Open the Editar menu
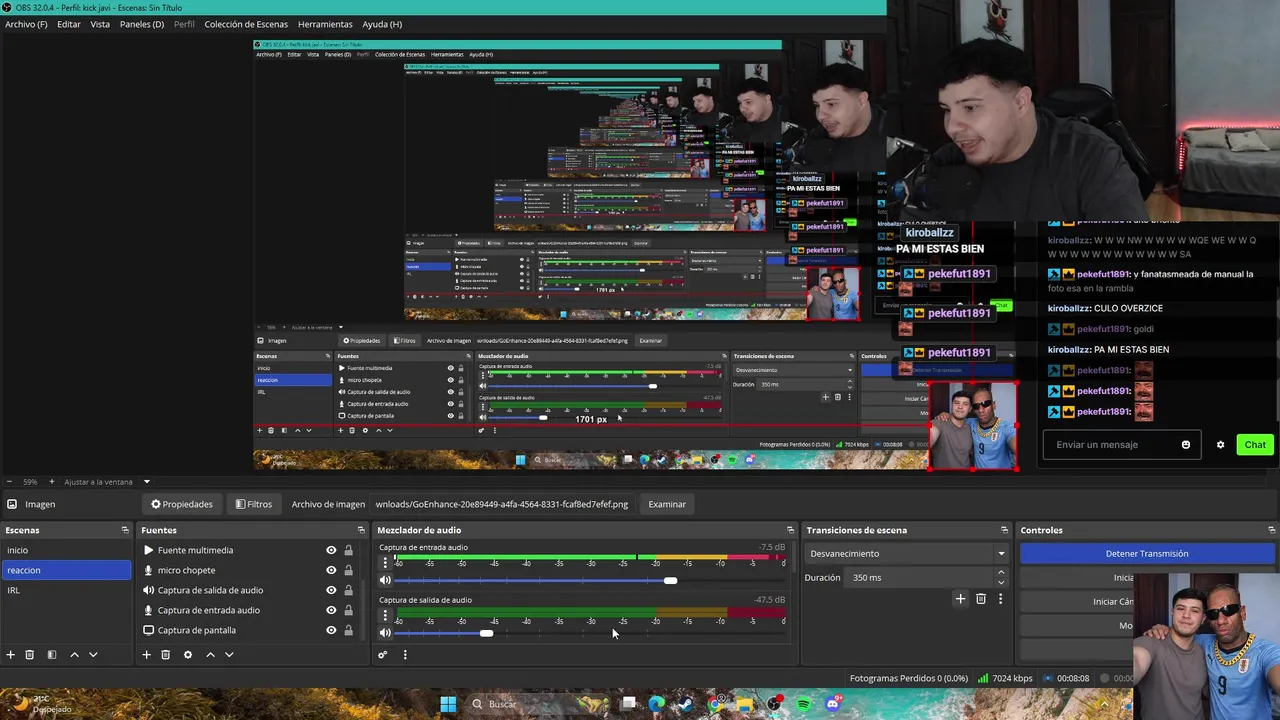Image resolution: width=1280 pixels, height=720 pixels. click(x=69, y=24)
